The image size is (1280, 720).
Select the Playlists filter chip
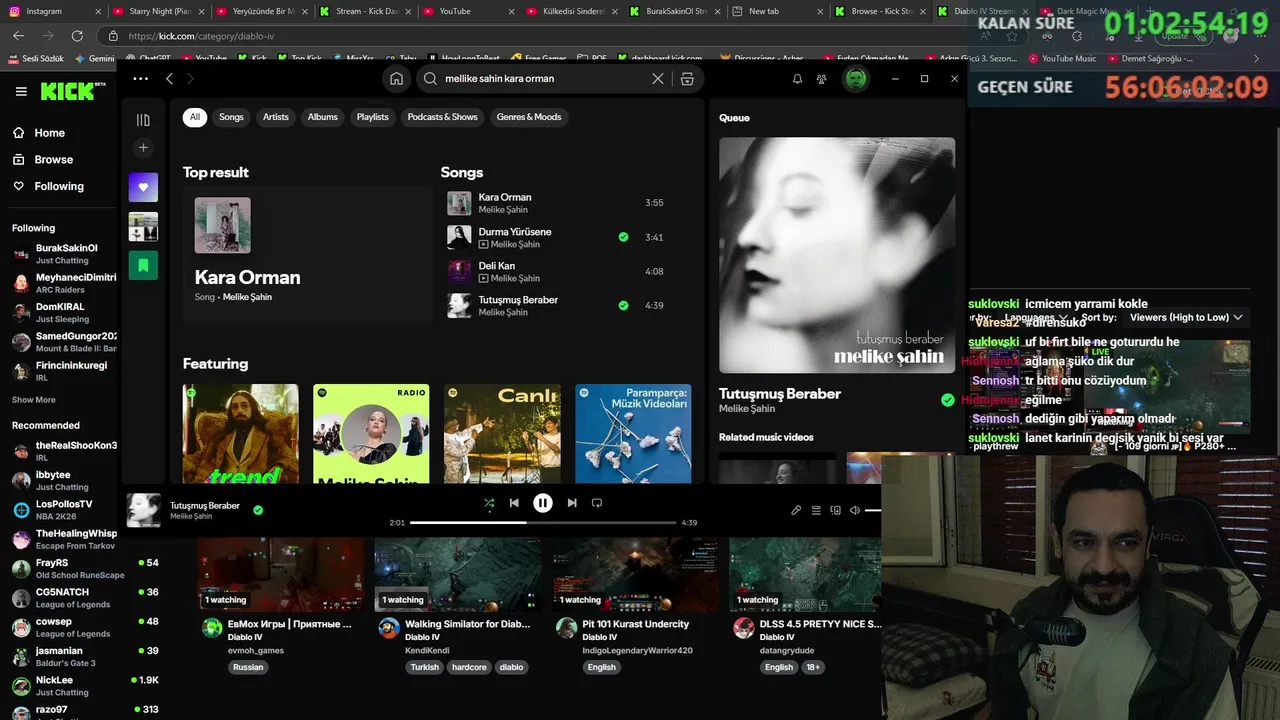point(373,117)
